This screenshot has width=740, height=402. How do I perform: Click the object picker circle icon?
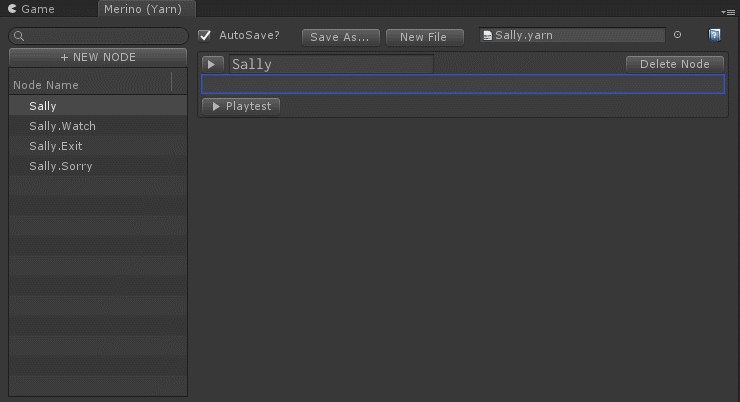point(677,35)
